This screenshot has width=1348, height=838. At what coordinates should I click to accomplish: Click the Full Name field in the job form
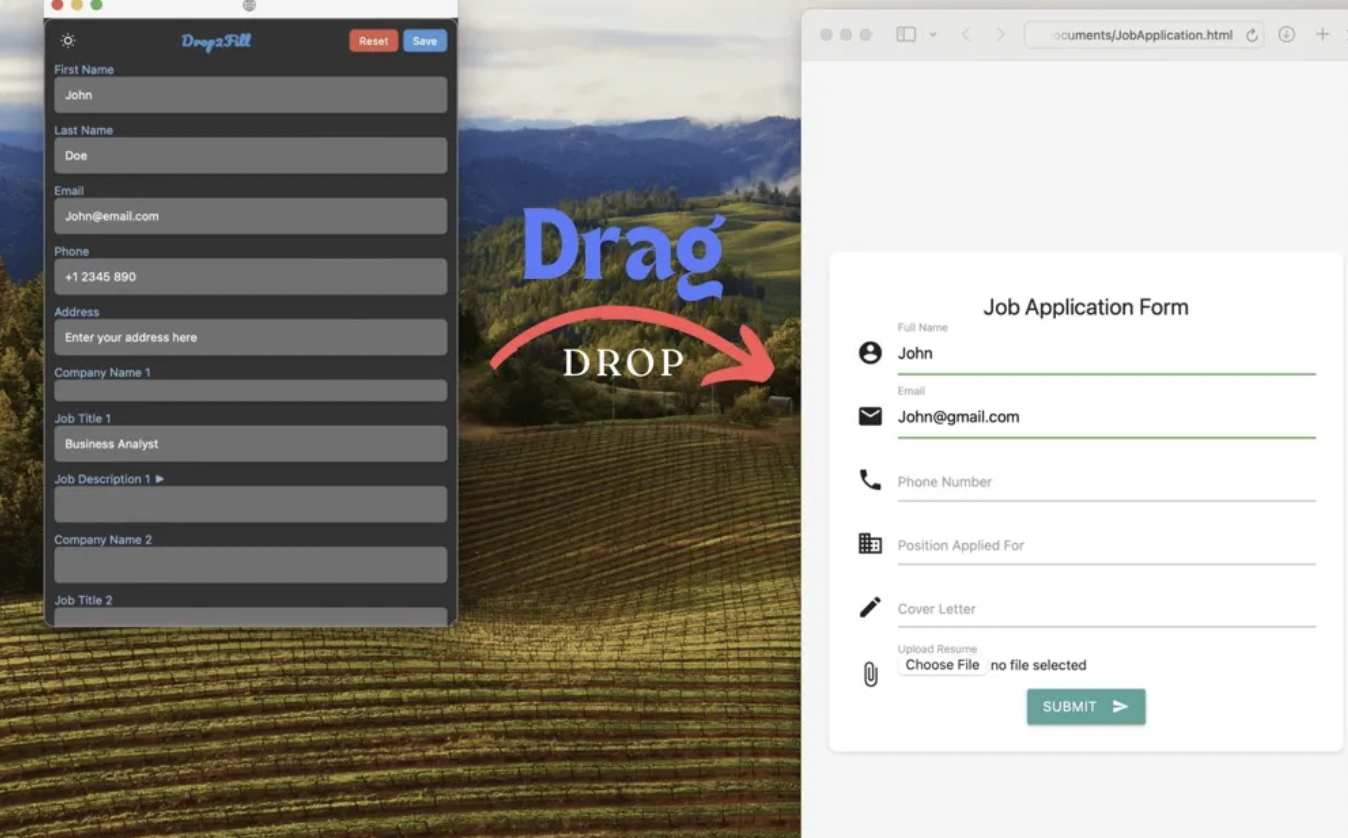[1106, 354]
